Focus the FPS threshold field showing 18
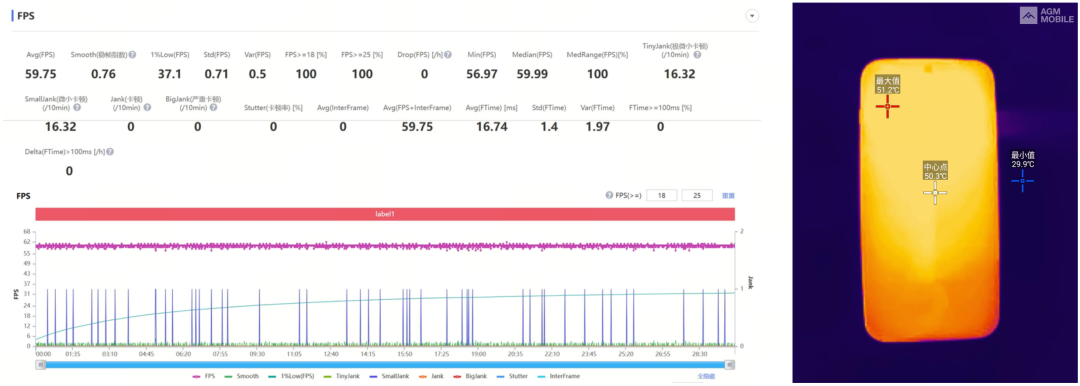Image resolution: width=1080 pixels, height=386 pixels. click(x=661, y=196)
